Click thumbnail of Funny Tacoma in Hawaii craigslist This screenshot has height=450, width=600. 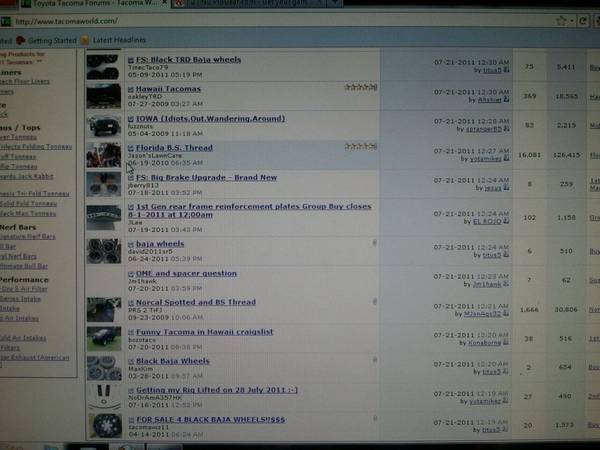tap(104, 339)
